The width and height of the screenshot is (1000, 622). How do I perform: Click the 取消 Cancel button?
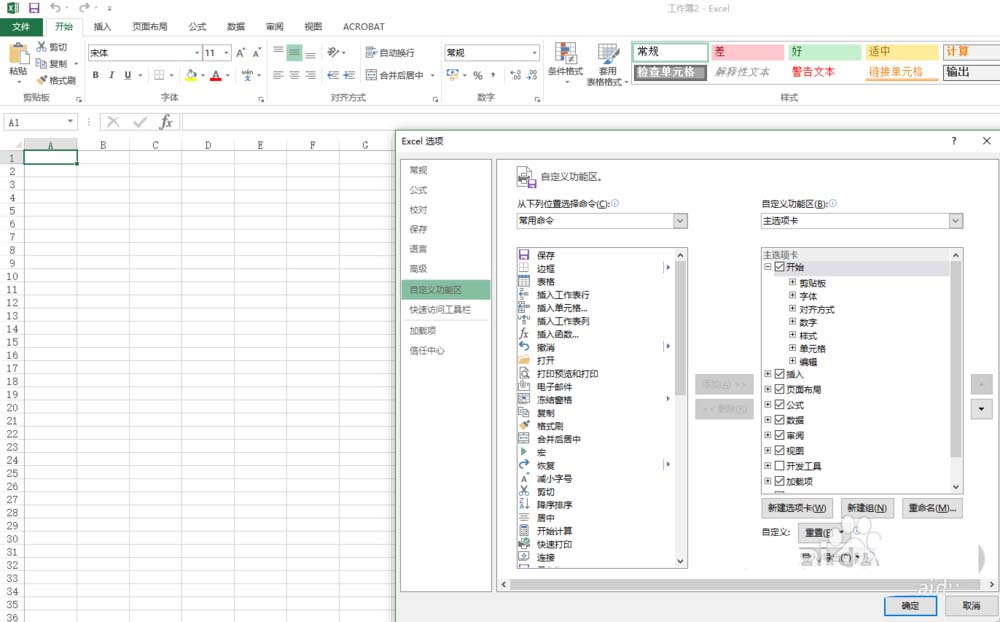tap(971, 606)
